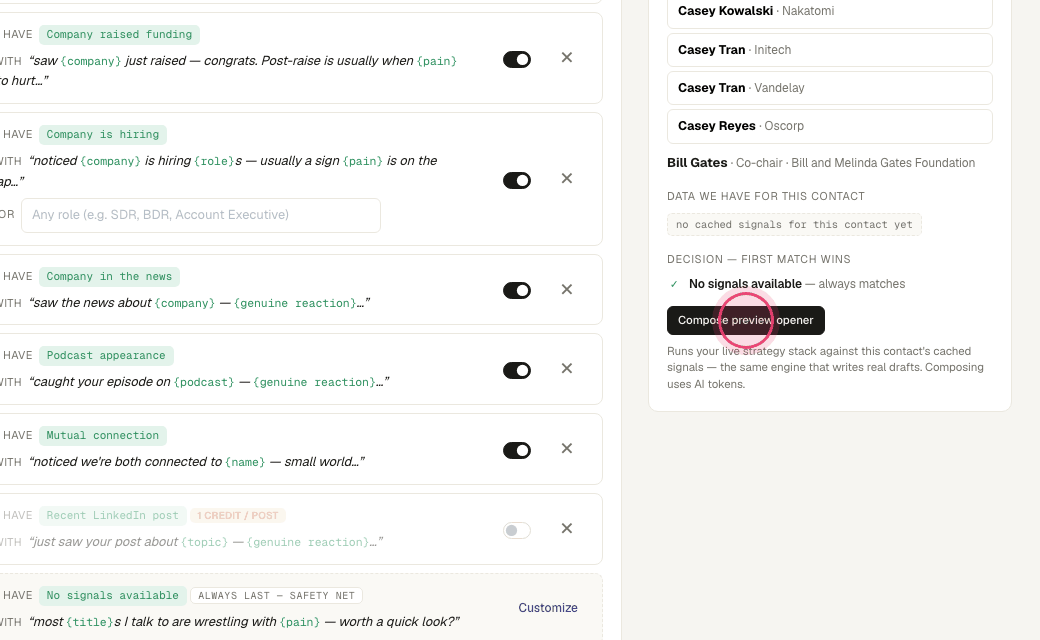Disable the Company is hiring toggle
The width and height of the screenshot is (1040, 640).
(517, 180)
